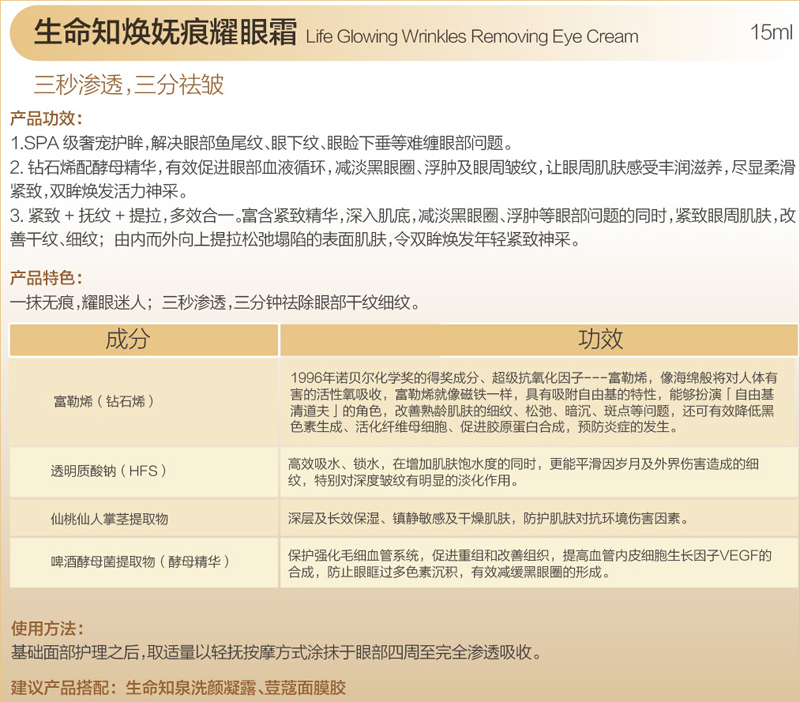Viewport: 800px width, 702px height.
Task: Click the second benefit line about 钻石烯配酵母精华
Action: [x=400, y=166]
